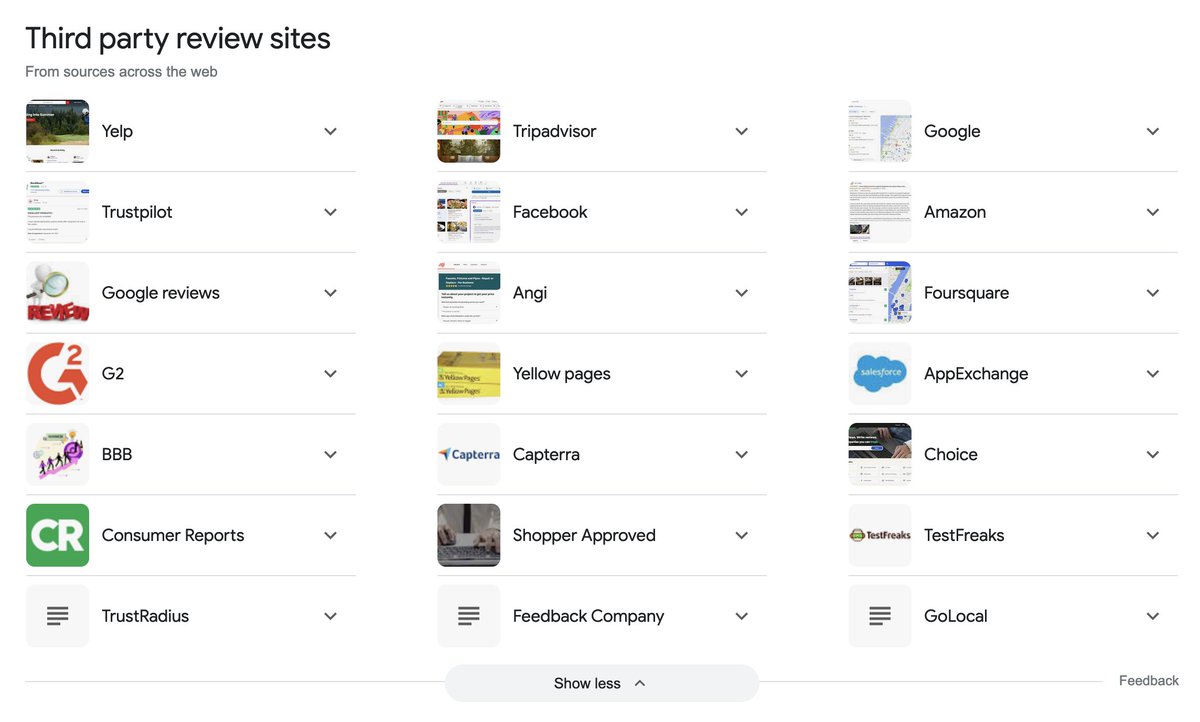The height and width of the screenshot is (722, 1200).
Task: Click the "Shopper Approved" label
Action: click(x=584, y=536)
